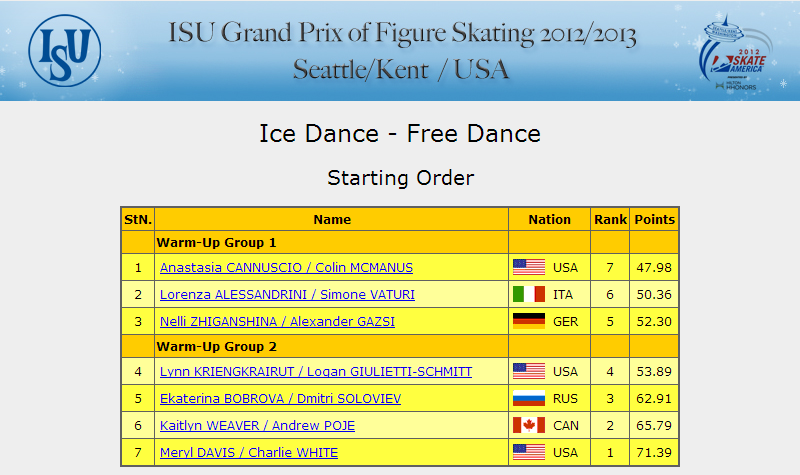Open Lorenza ALESSANDRINI / Simone VATURI link
The width and height of the screenshot is (800, 475).
coord(287,295)
